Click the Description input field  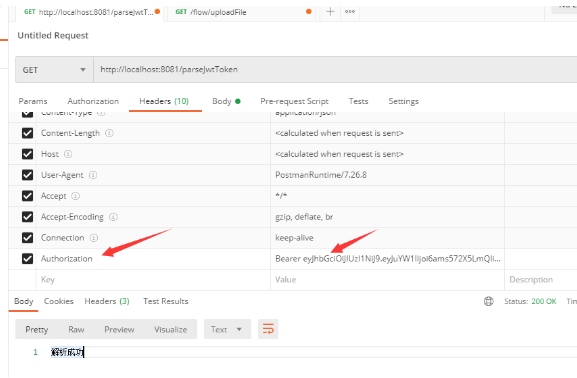pyautogui.click(x=541, y=280)
